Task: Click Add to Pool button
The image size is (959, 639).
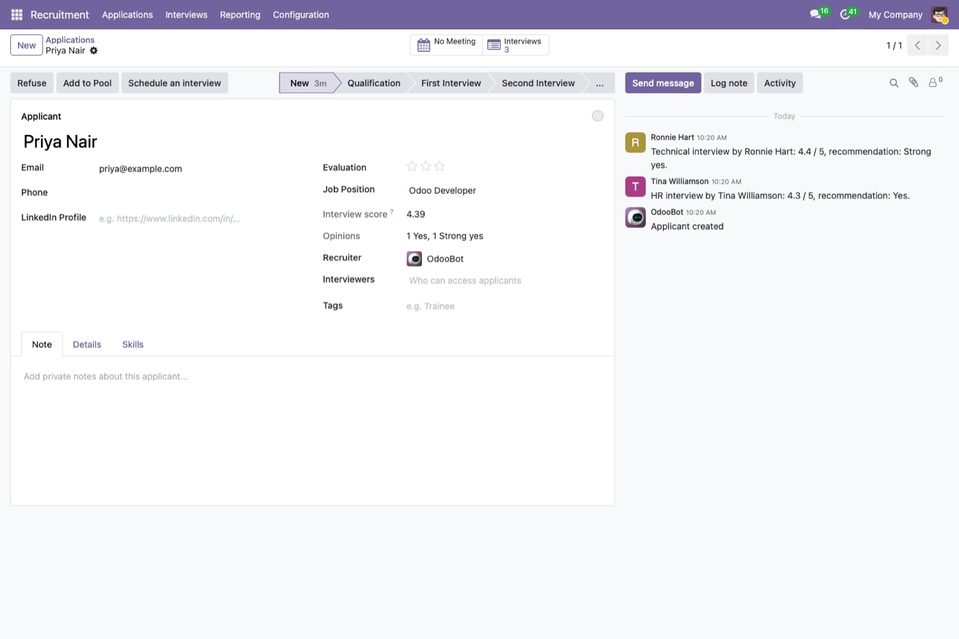Action: pyautogui.click(x=87, y=83)
